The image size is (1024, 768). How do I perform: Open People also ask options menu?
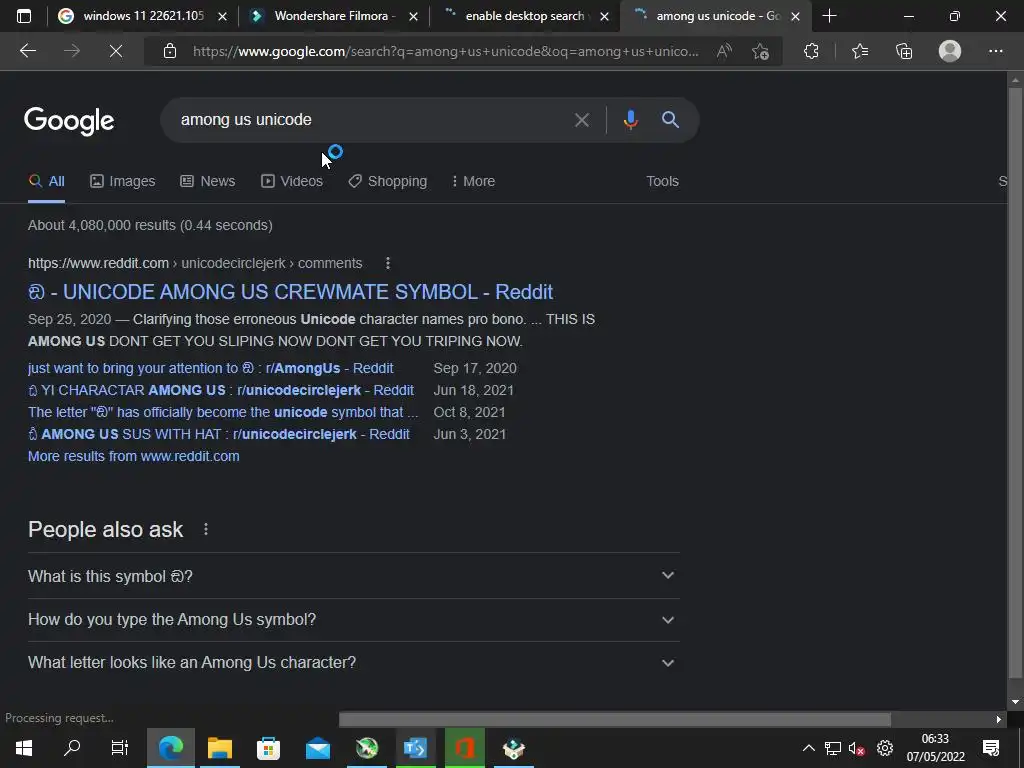(x=206, y=529)
